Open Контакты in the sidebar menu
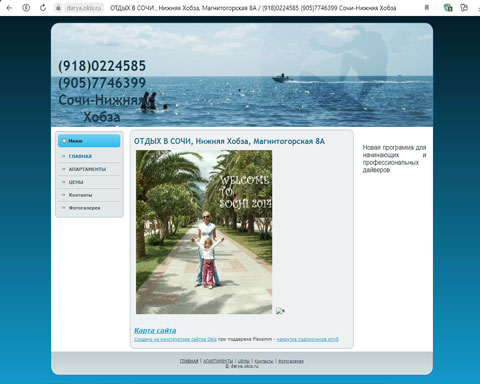 (x=80, y=195)
